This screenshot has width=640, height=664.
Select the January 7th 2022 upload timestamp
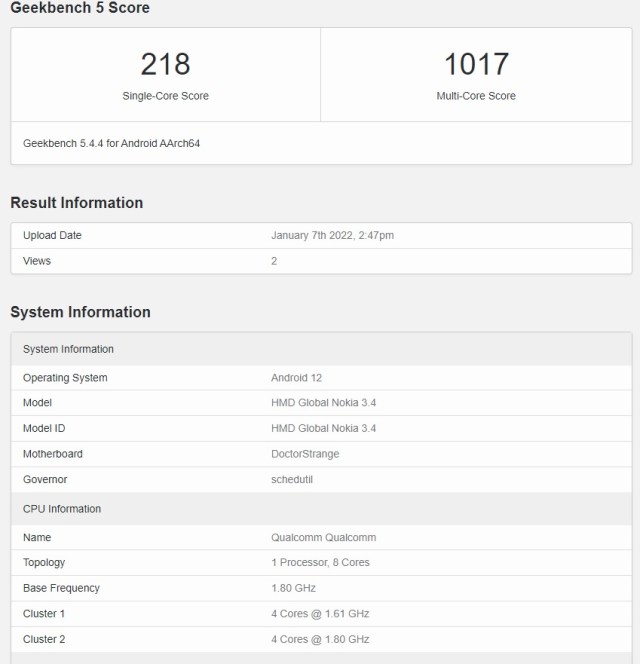click(332, 236)
